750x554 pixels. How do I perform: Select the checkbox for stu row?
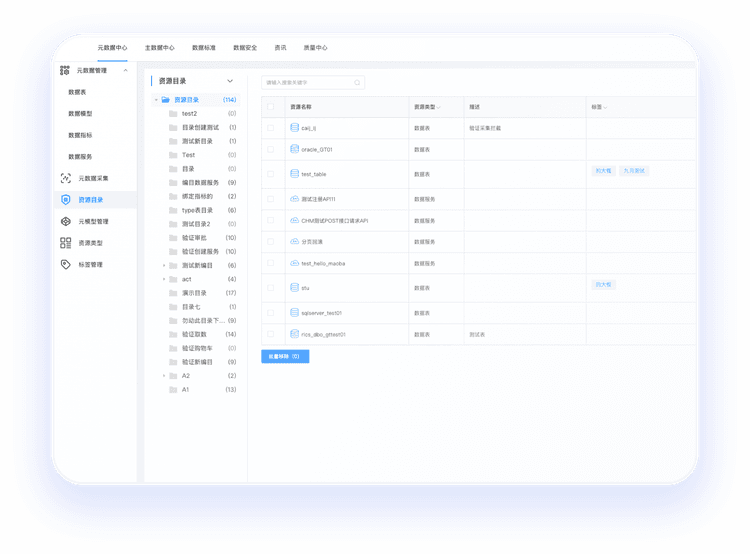270,287
